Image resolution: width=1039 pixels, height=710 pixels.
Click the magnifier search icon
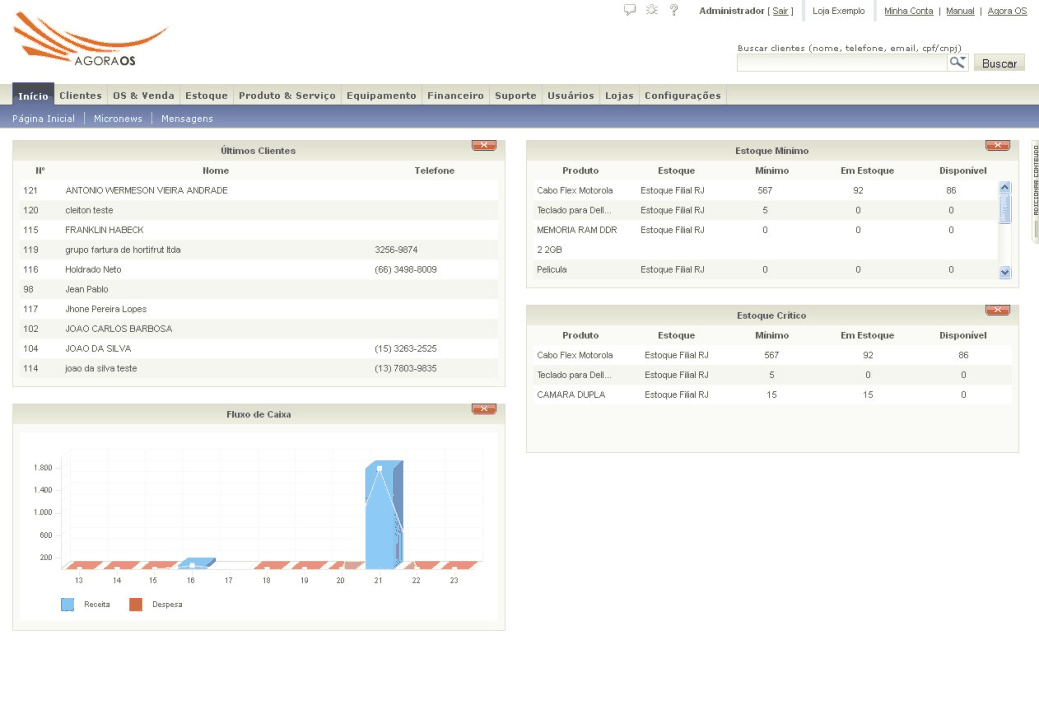pos(957,63)
